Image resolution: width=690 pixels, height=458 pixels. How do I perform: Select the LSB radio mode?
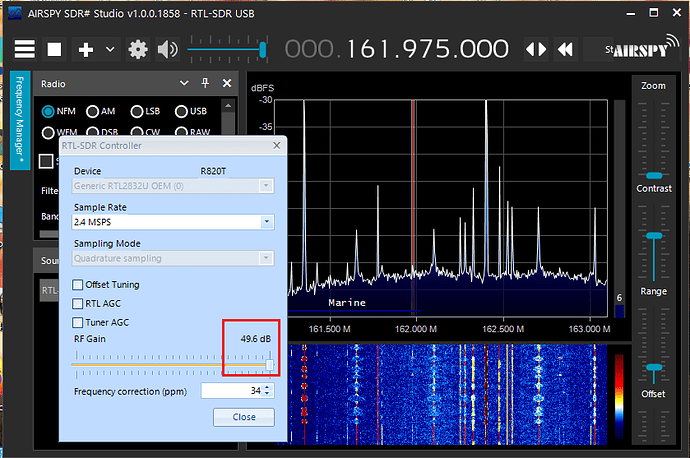pos(137,112)
